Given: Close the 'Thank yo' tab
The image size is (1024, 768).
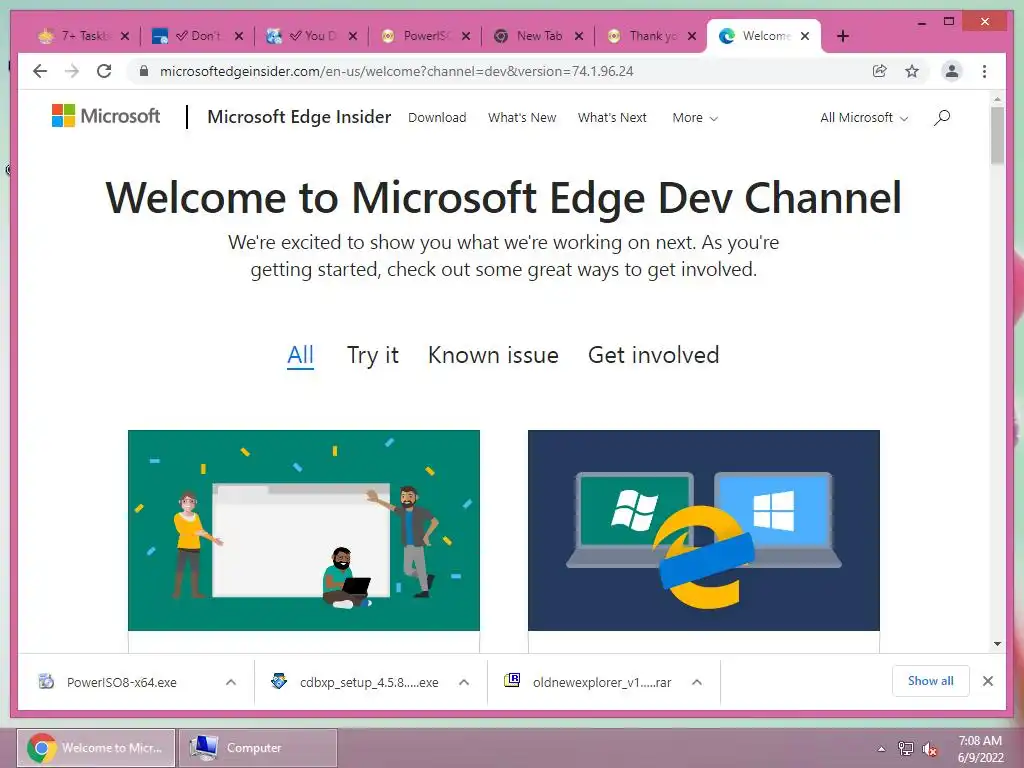Looking at the screenshot, I should click(692, 36).
